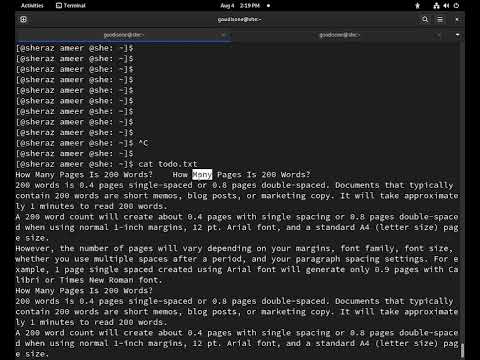Click the line starting "However, the number of pages"
The height and width of the screenshot is (360, 480).
pyautogui.click(x=234, y=248)
